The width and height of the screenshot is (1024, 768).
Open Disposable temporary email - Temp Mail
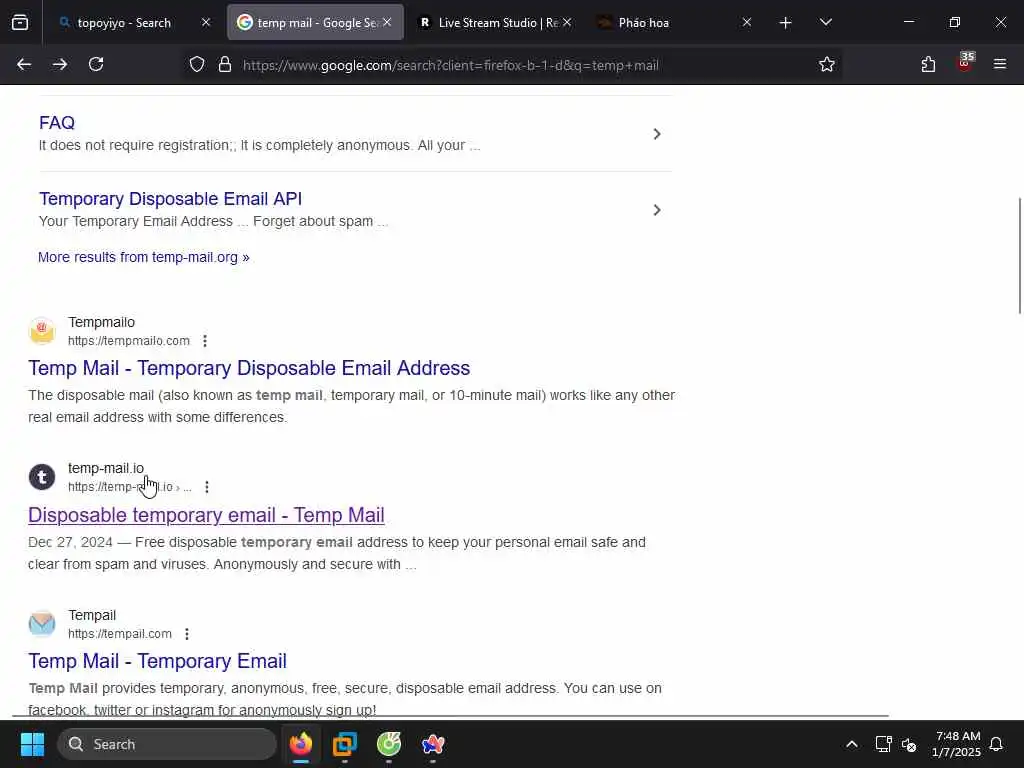pos(206,515)
